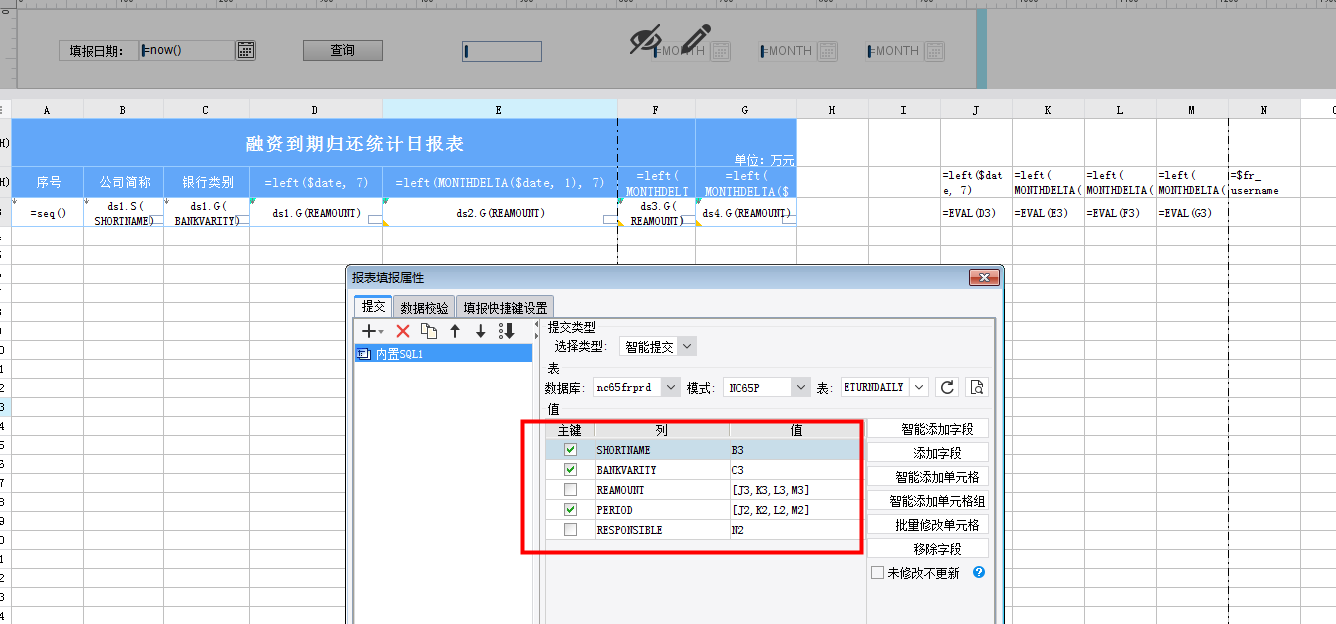Screen dimensions: 1336x624
Task: Click the sort list icon in the dialog toolbar
Action: point(507,331)
